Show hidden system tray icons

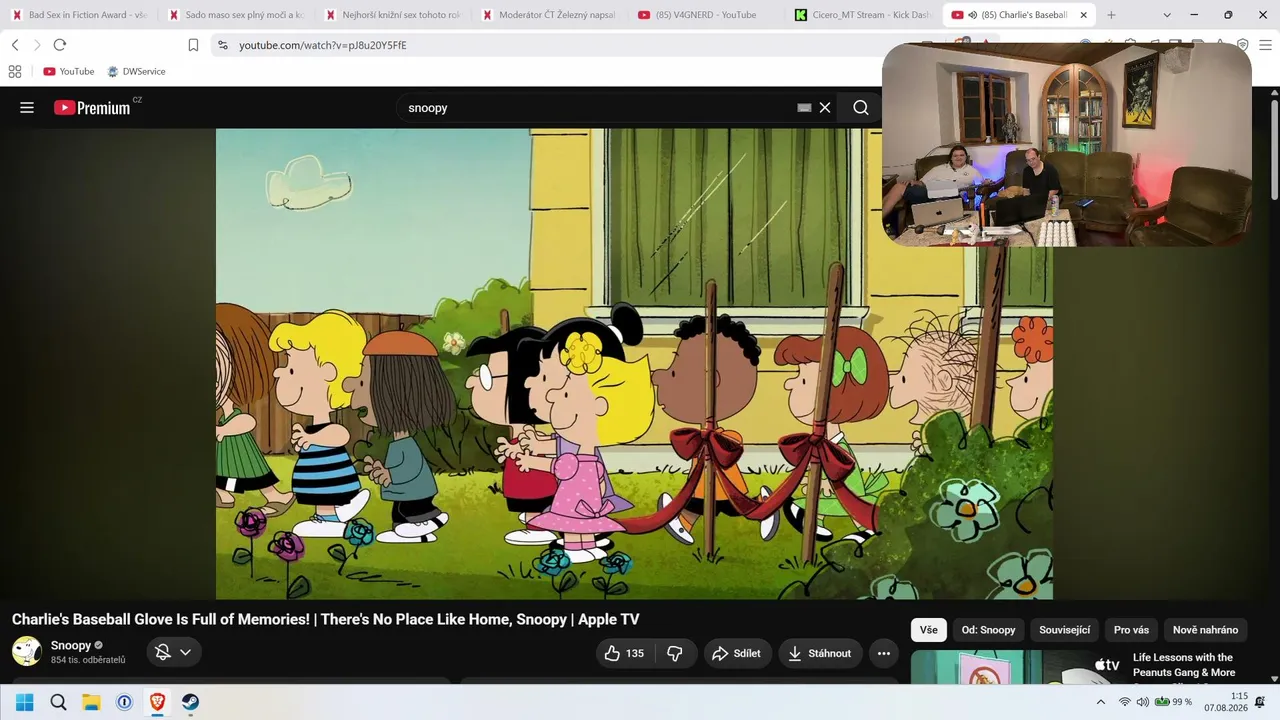[x=1101, y=702]
